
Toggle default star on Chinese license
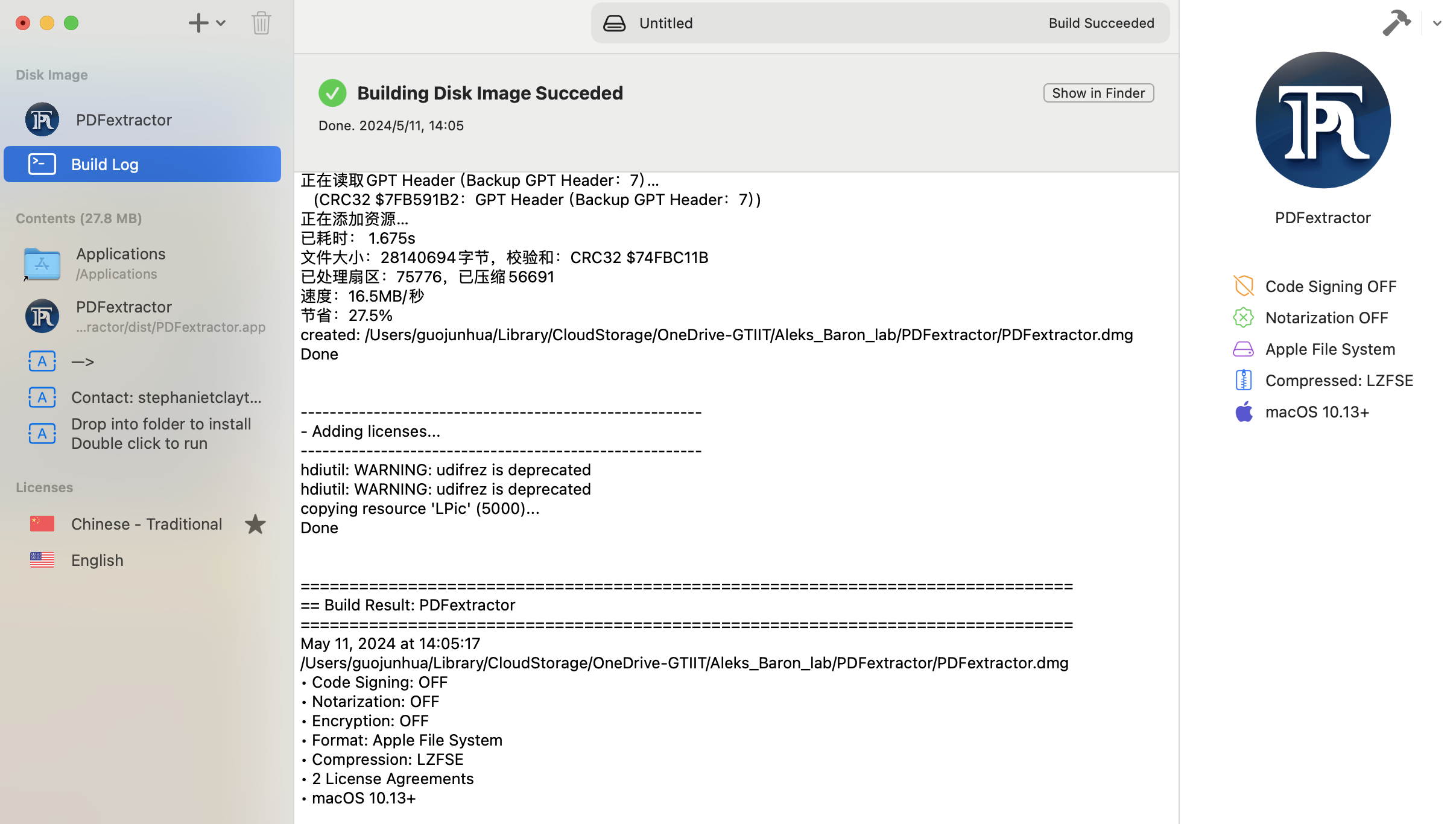coord(255,524)
